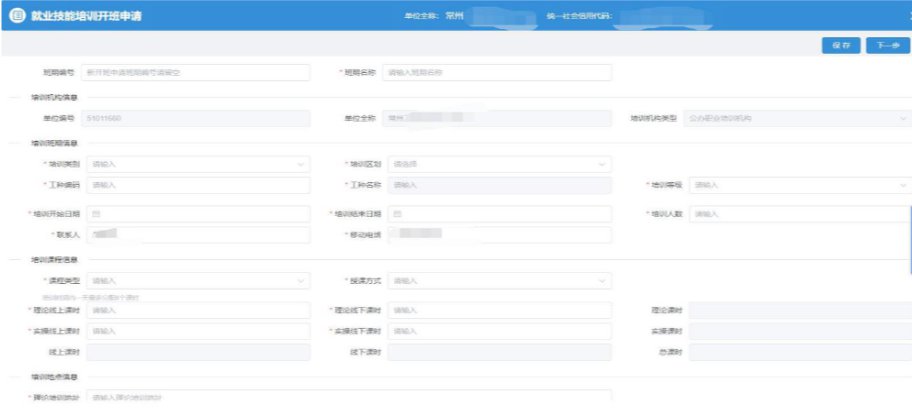Click the 实操线下课时 input field

[x=497, y=331]
